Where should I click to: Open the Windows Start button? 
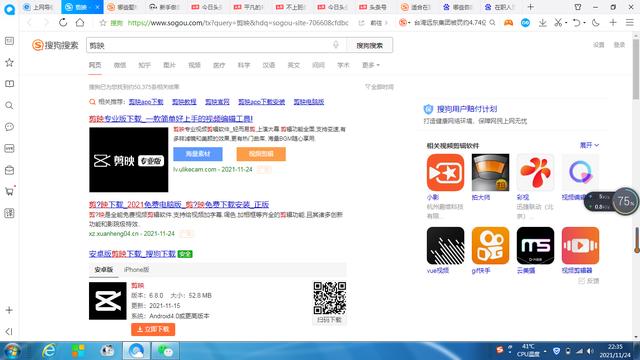(11, 351)
